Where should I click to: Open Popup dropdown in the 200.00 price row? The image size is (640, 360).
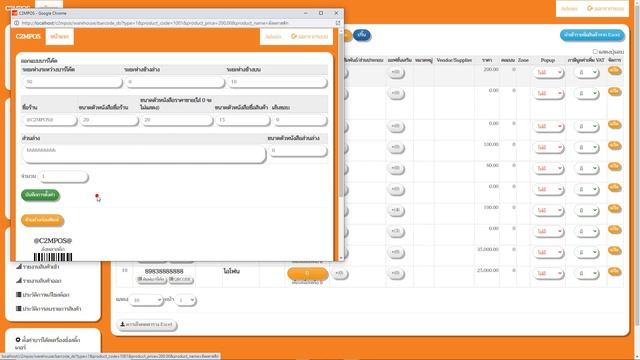pyautogui.click(x=548, y=73)
